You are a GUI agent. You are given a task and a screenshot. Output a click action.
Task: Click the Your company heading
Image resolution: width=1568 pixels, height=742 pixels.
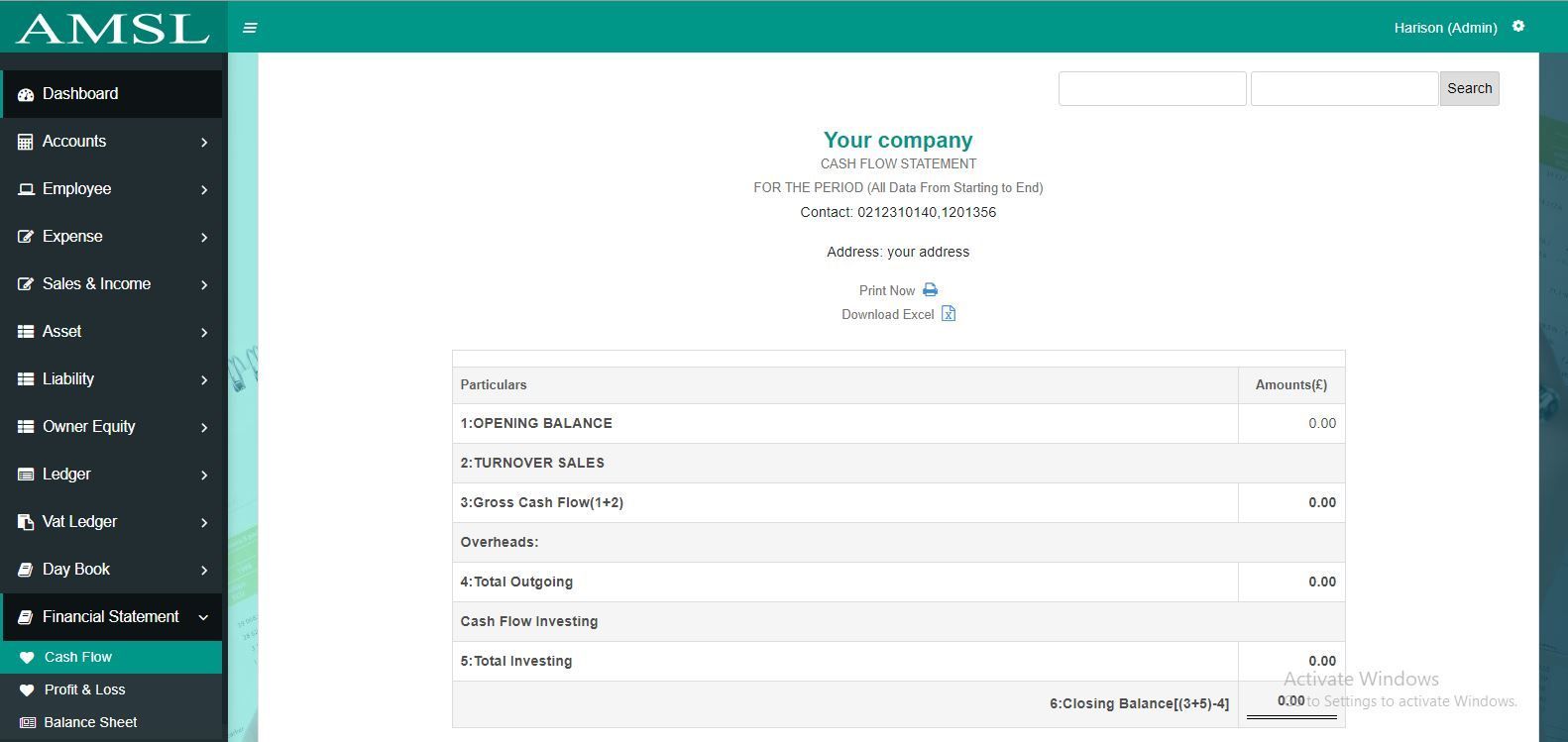[x=898, y=140]
